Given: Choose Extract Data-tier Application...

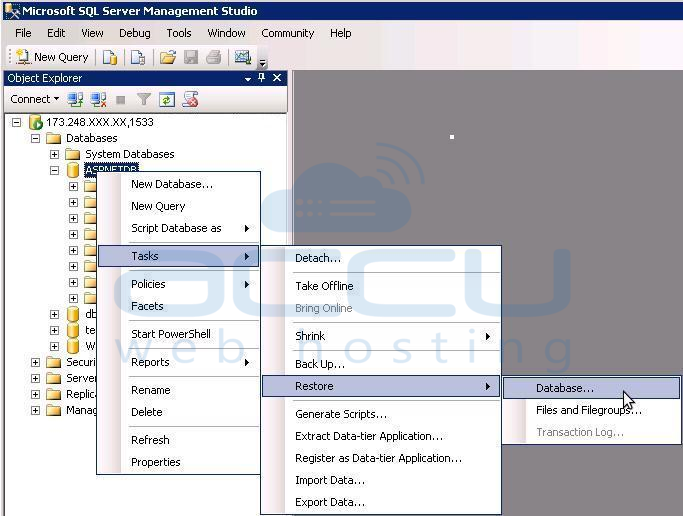Looking at the screenshot, I should (381, 436).
